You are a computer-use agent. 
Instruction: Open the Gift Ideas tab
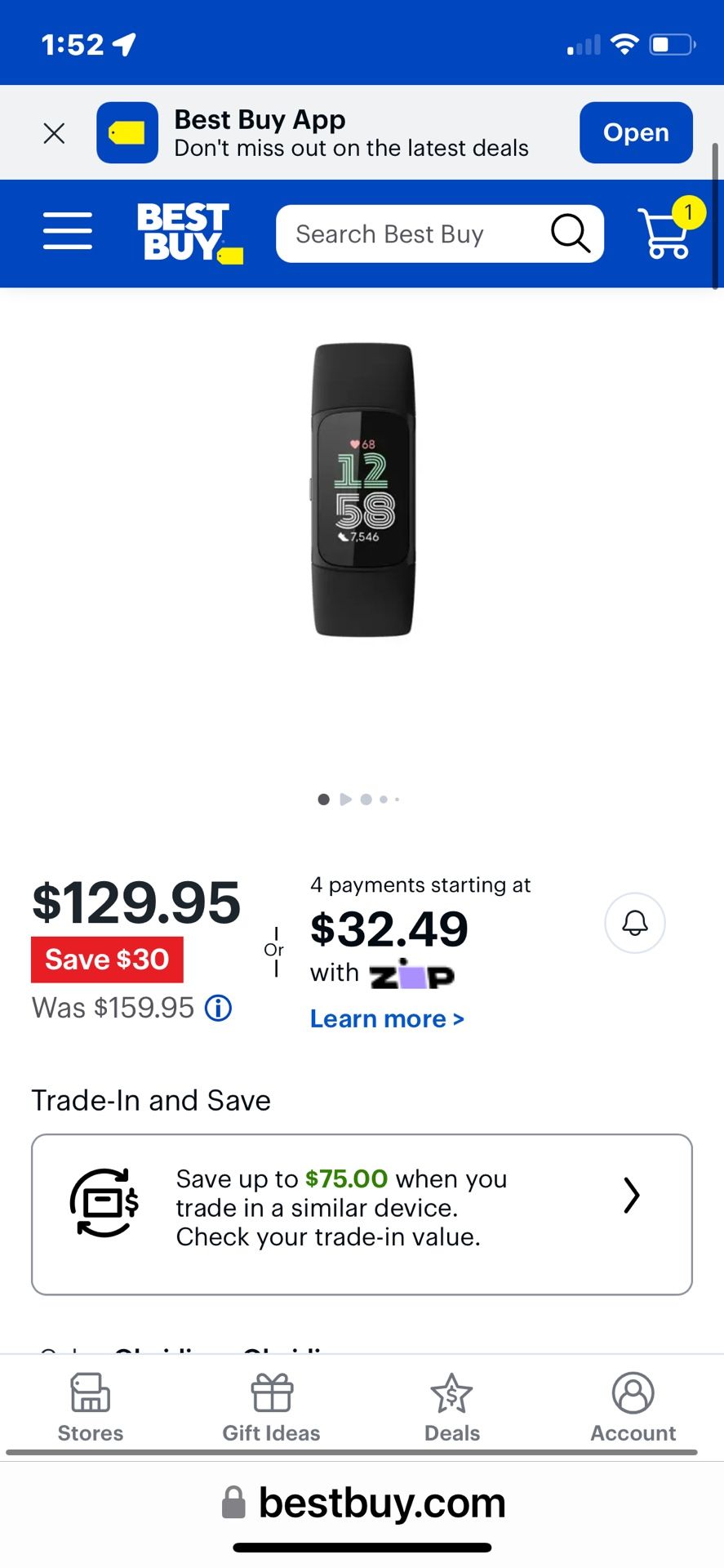[x=271, y=1406]
